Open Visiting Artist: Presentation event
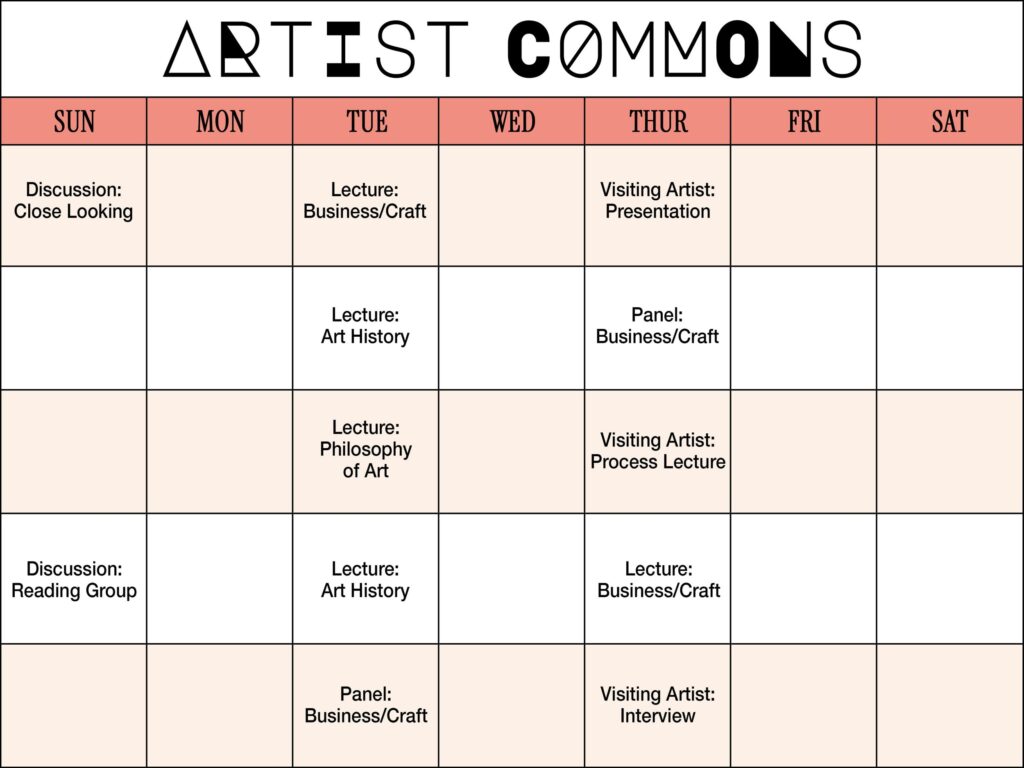This screenshot has width=1024, height=768. coord(658,200)
